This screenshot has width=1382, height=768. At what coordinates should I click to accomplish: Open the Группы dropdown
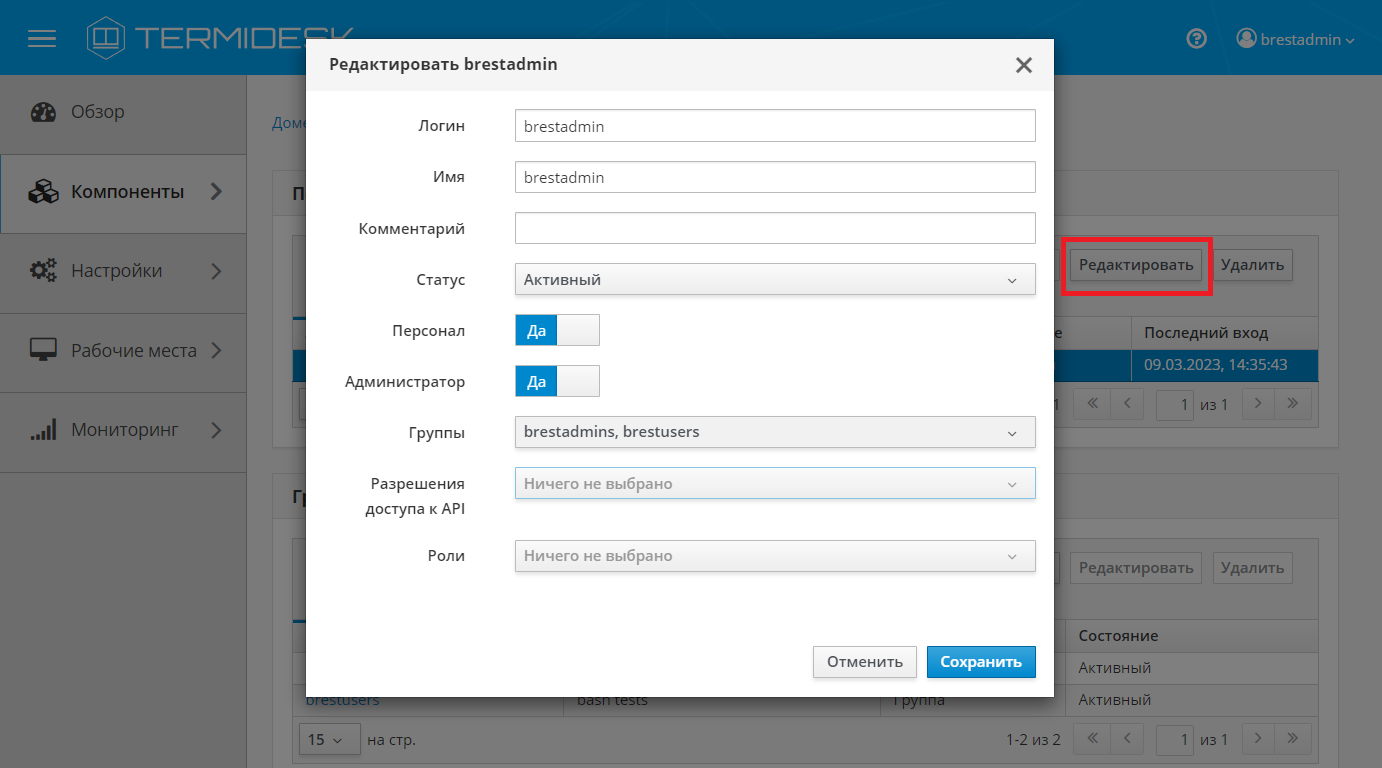click(774, 432)
